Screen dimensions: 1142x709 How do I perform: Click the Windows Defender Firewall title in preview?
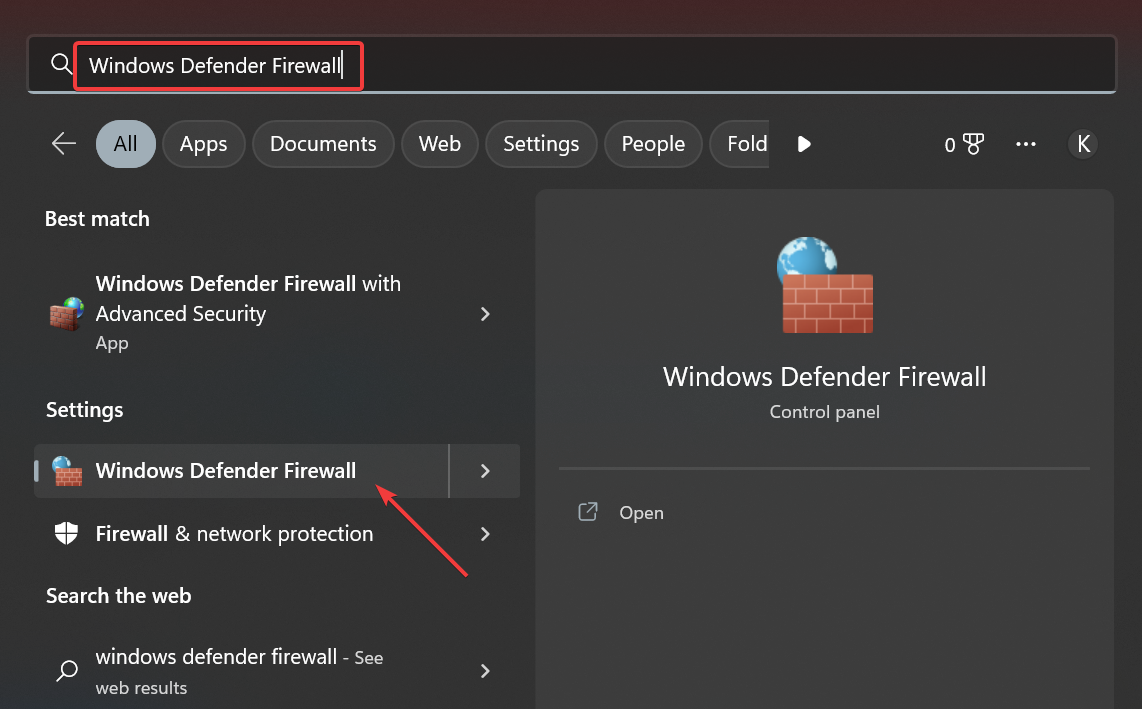824,377
